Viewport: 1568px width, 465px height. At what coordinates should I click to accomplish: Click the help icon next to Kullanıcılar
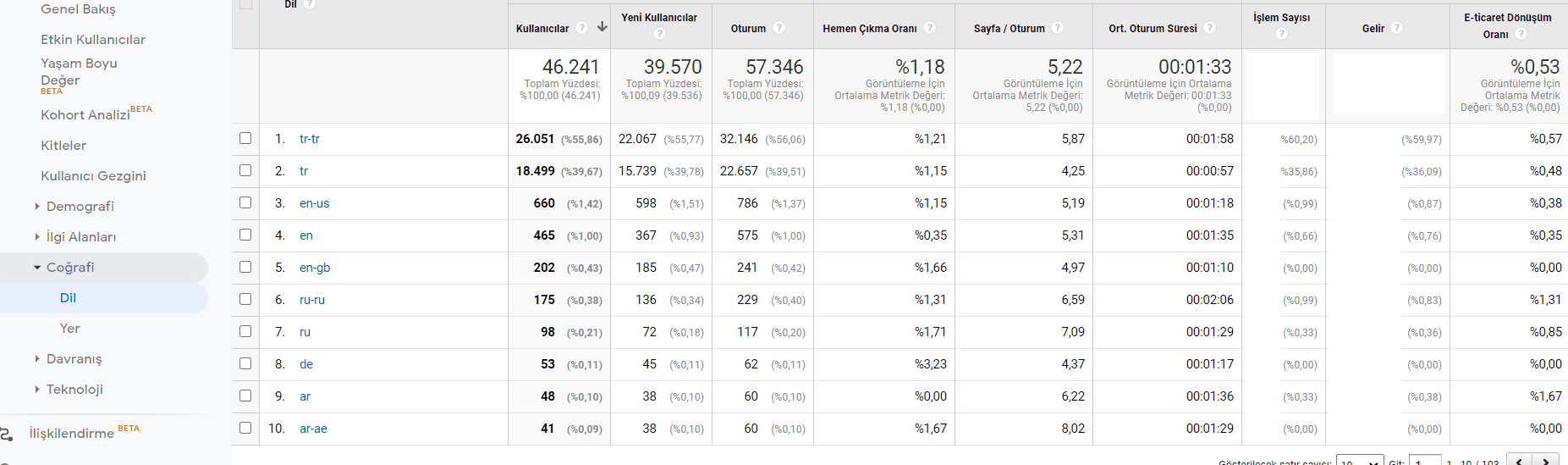point(582,28)
